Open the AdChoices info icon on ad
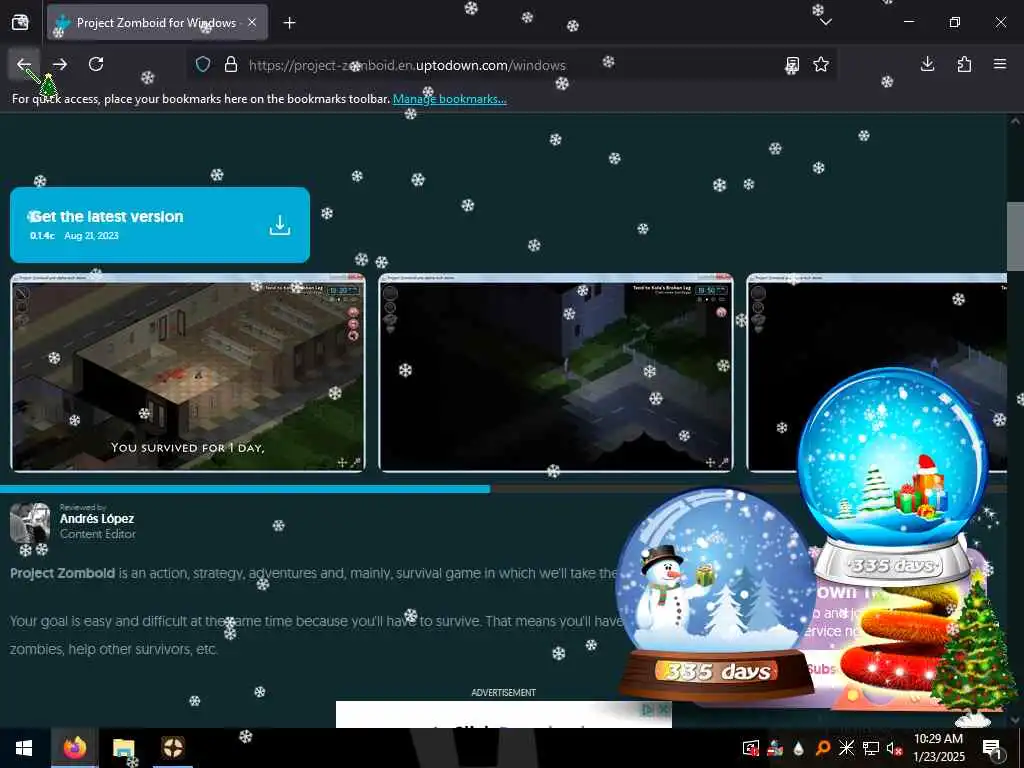The width and height of the screenshot is (1024, 768). [x=648, y=709]
